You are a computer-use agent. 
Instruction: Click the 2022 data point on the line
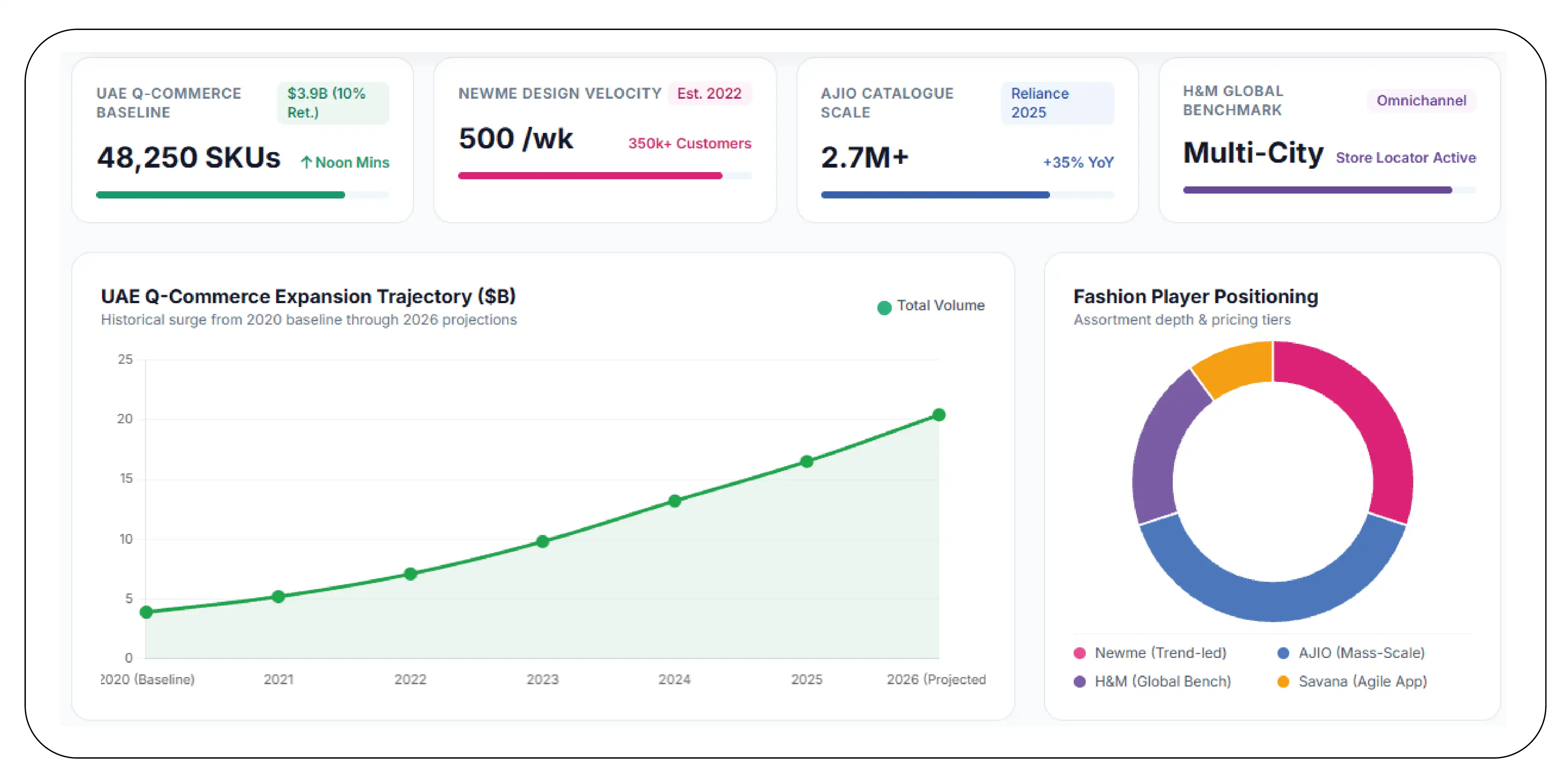tap(410, 574)
